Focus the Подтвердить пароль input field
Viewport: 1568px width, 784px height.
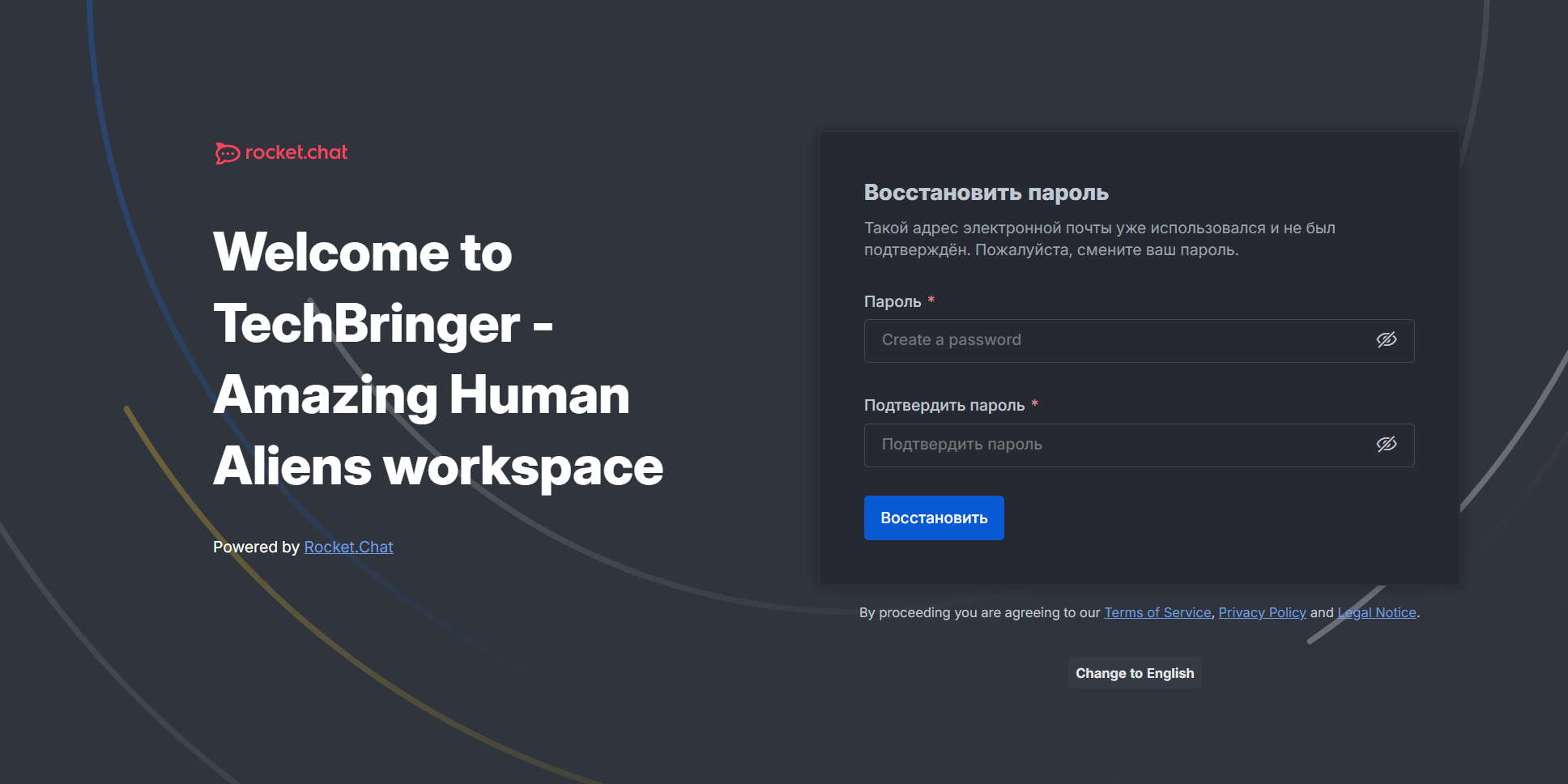pyautogui.click(x=1139, y=445)
